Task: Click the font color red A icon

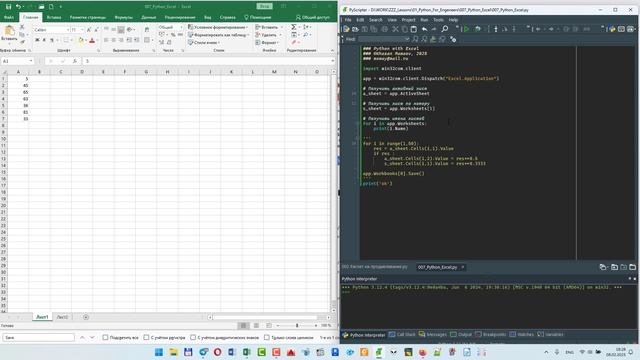Action: coord(92,40)
